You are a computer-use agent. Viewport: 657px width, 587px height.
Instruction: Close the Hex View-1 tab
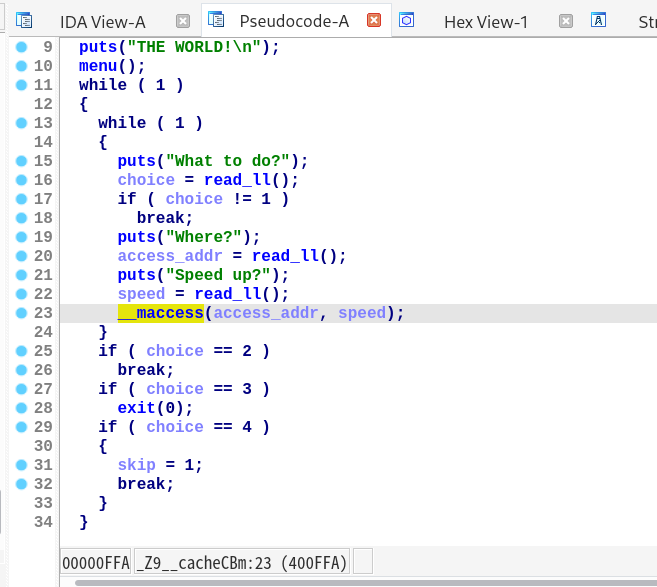[x=566, y=21]
